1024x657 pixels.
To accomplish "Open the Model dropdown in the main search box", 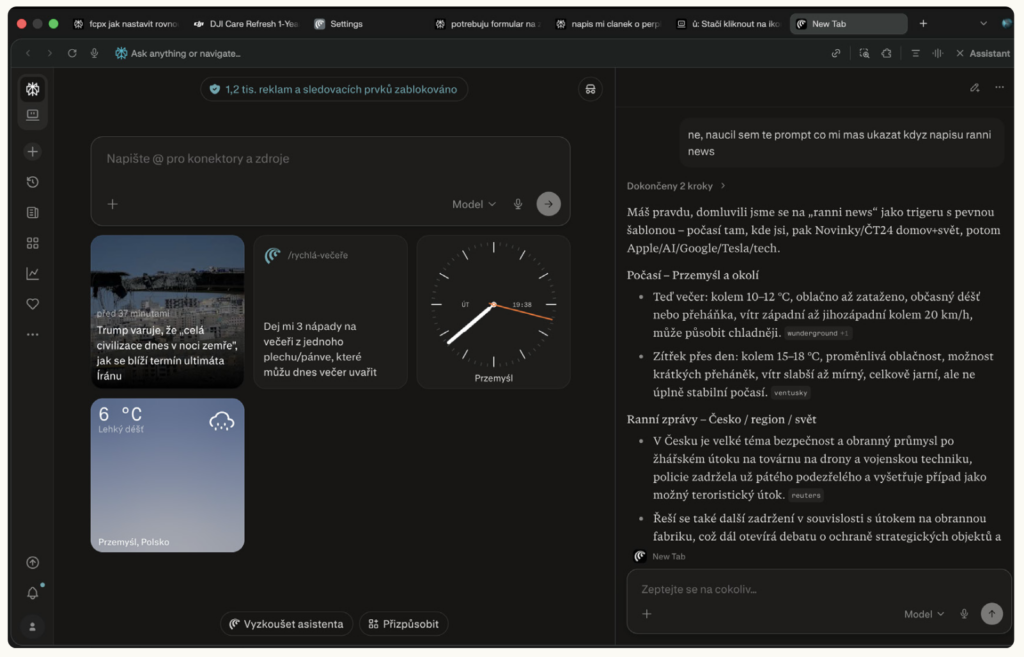I will (473, 204).
